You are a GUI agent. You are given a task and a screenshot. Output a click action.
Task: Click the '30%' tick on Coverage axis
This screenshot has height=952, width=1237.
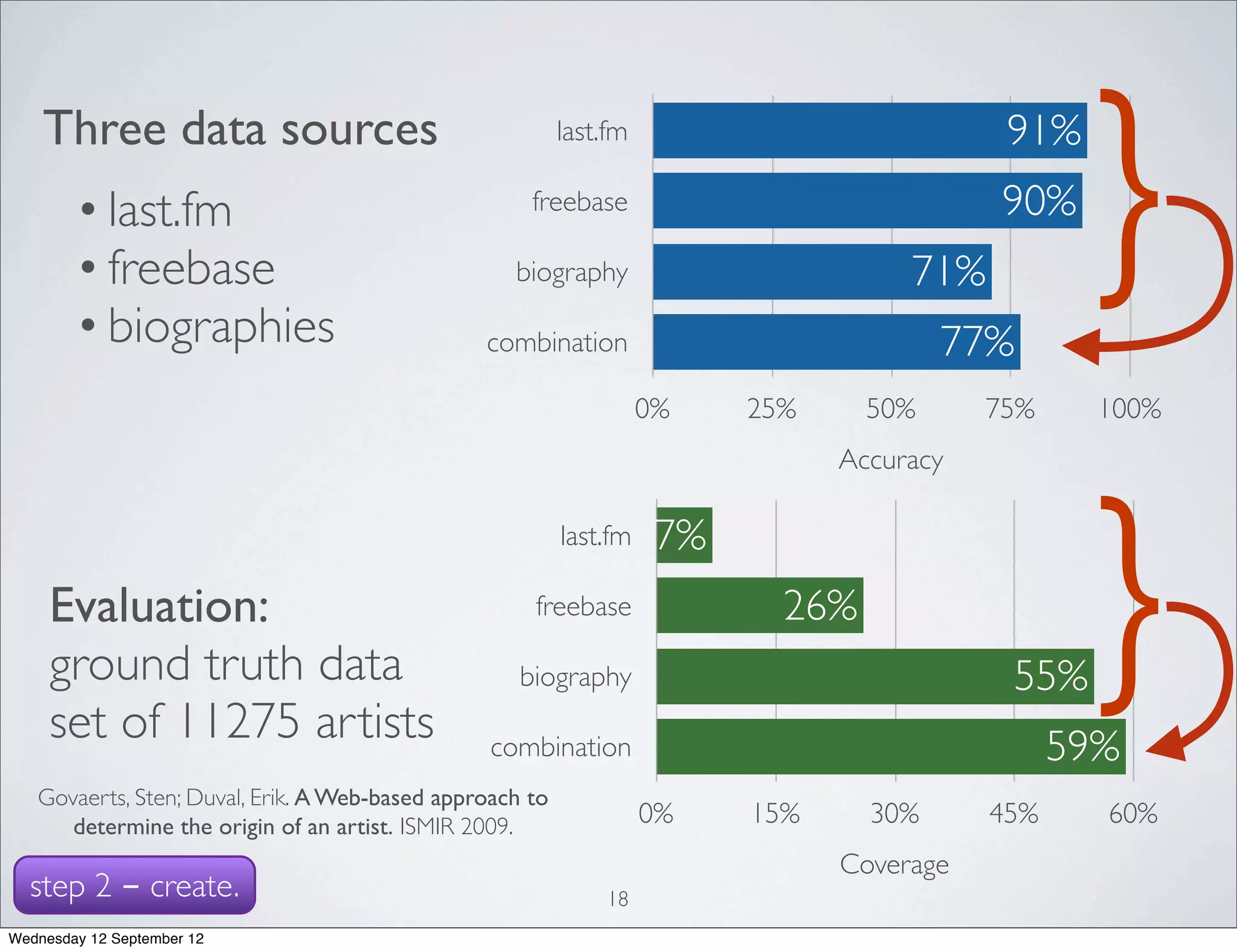(895, 814)
